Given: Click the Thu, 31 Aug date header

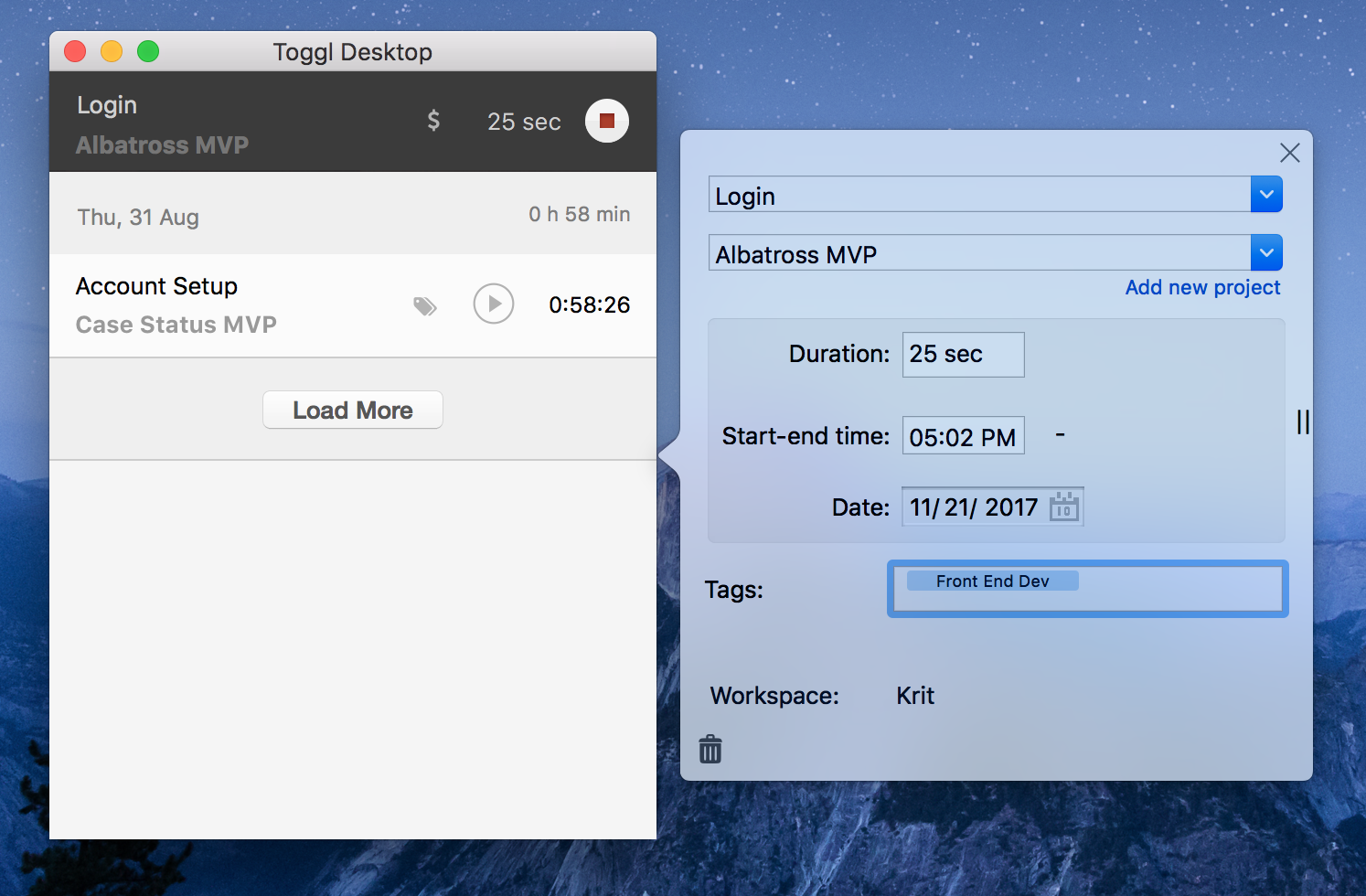Looking at the screenshot, I should click(x=138, y=217).
